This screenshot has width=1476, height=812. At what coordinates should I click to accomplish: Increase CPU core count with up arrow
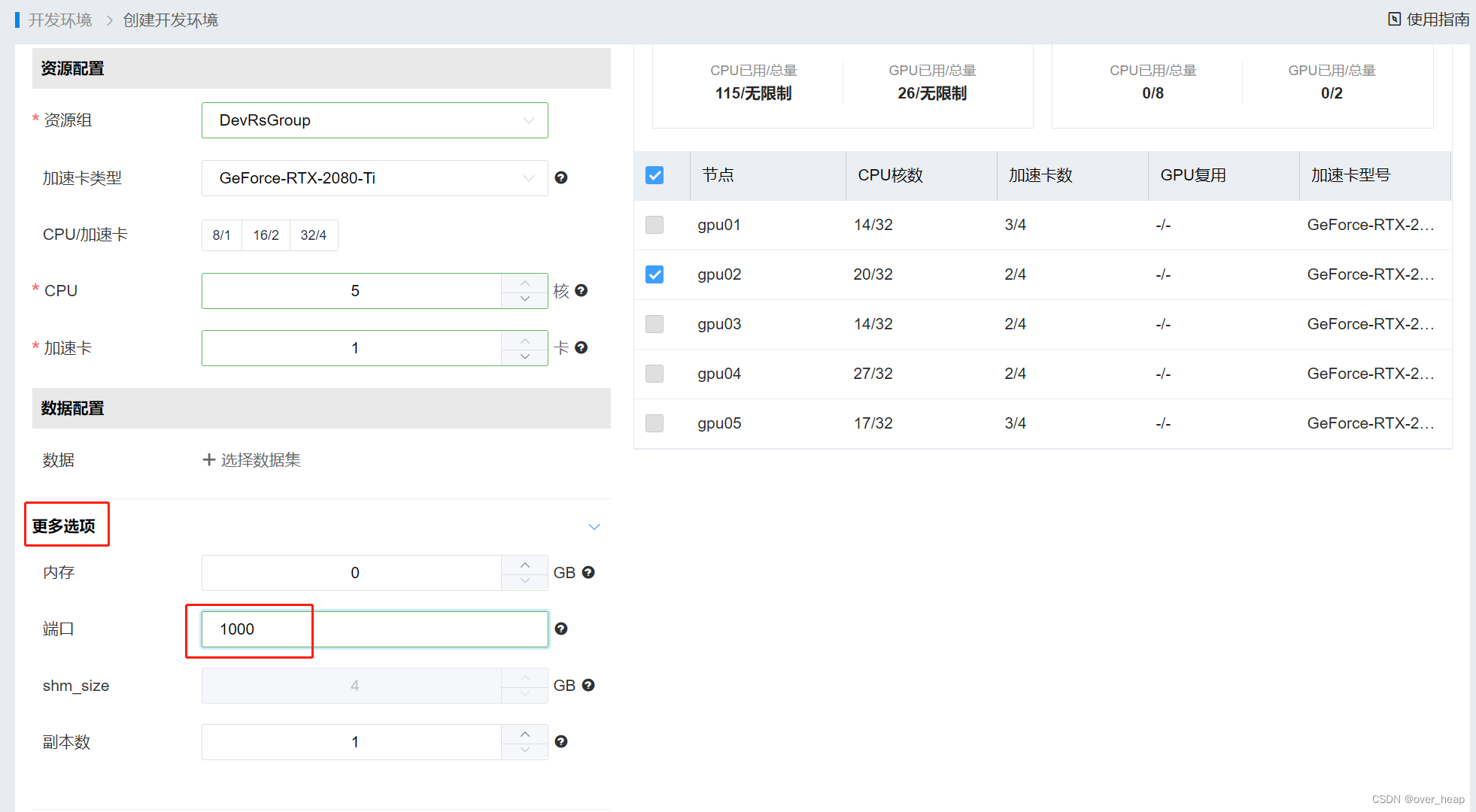tap(525, 283)
